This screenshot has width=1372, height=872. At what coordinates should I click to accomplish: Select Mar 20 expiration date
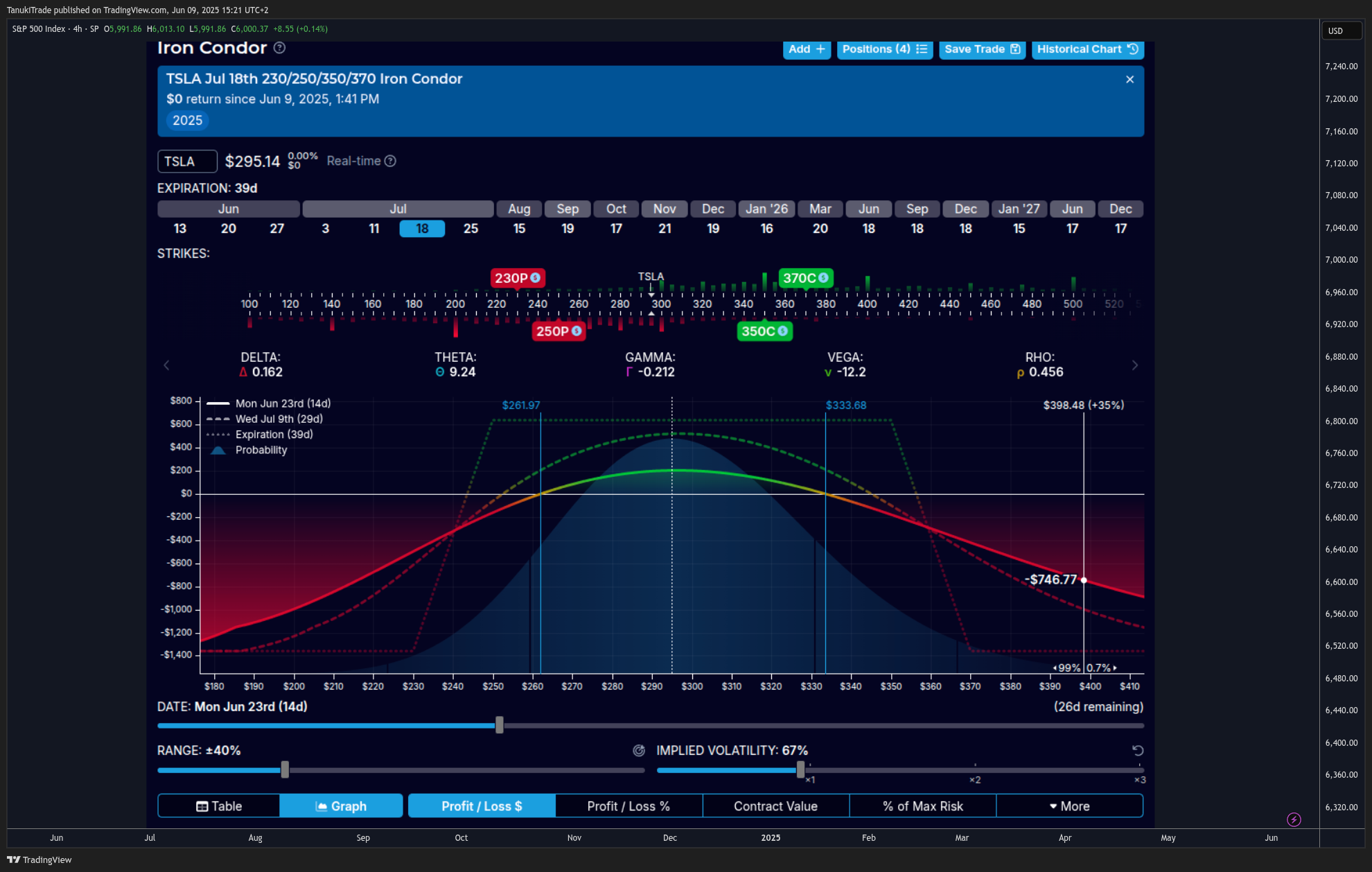click(x=820, y=229)
